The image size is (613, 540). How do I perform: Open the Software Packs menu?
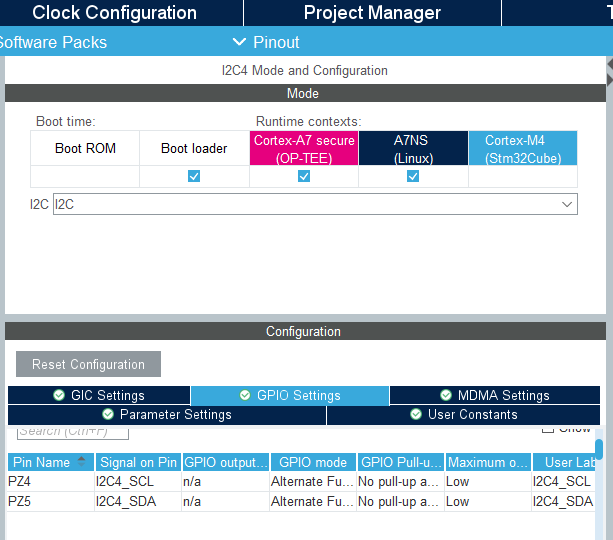53,42
